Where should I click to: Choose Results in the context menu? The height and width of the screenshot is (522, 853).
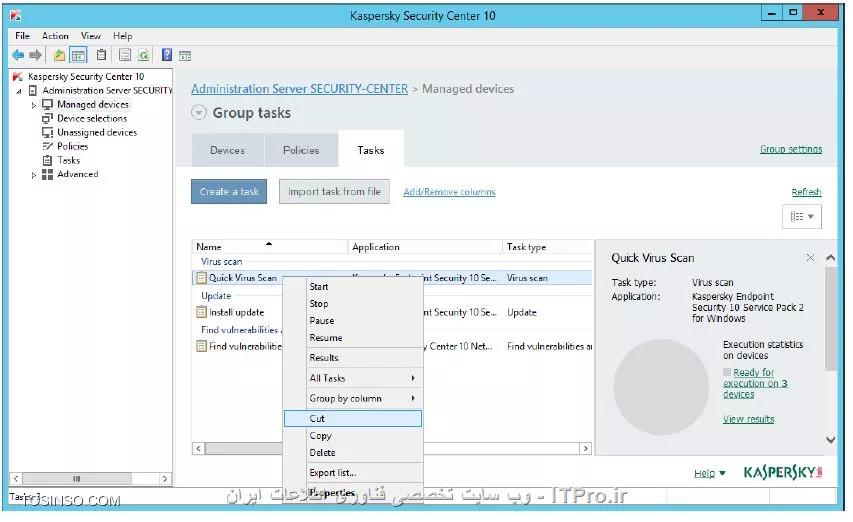[x=353, y=357]
